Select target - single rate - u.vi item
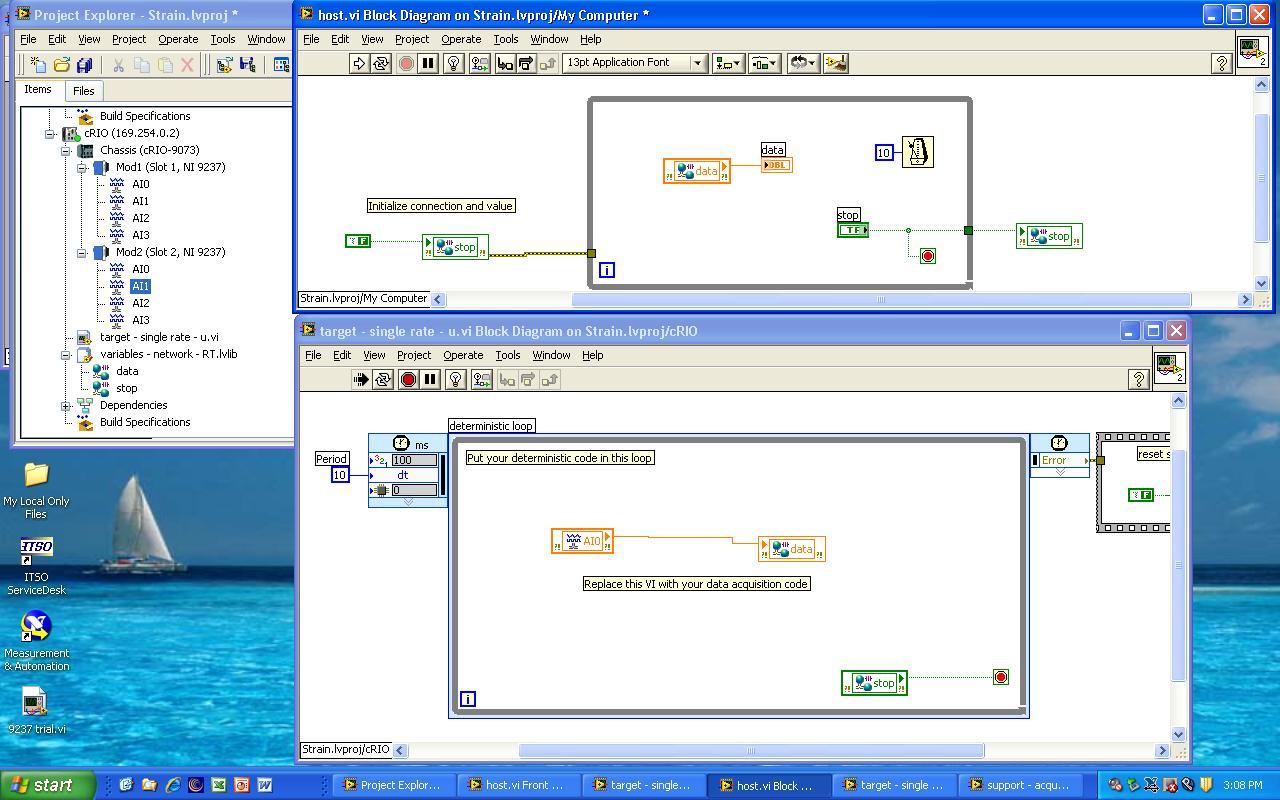The image size is (1280, 800). tap(159, 337)
